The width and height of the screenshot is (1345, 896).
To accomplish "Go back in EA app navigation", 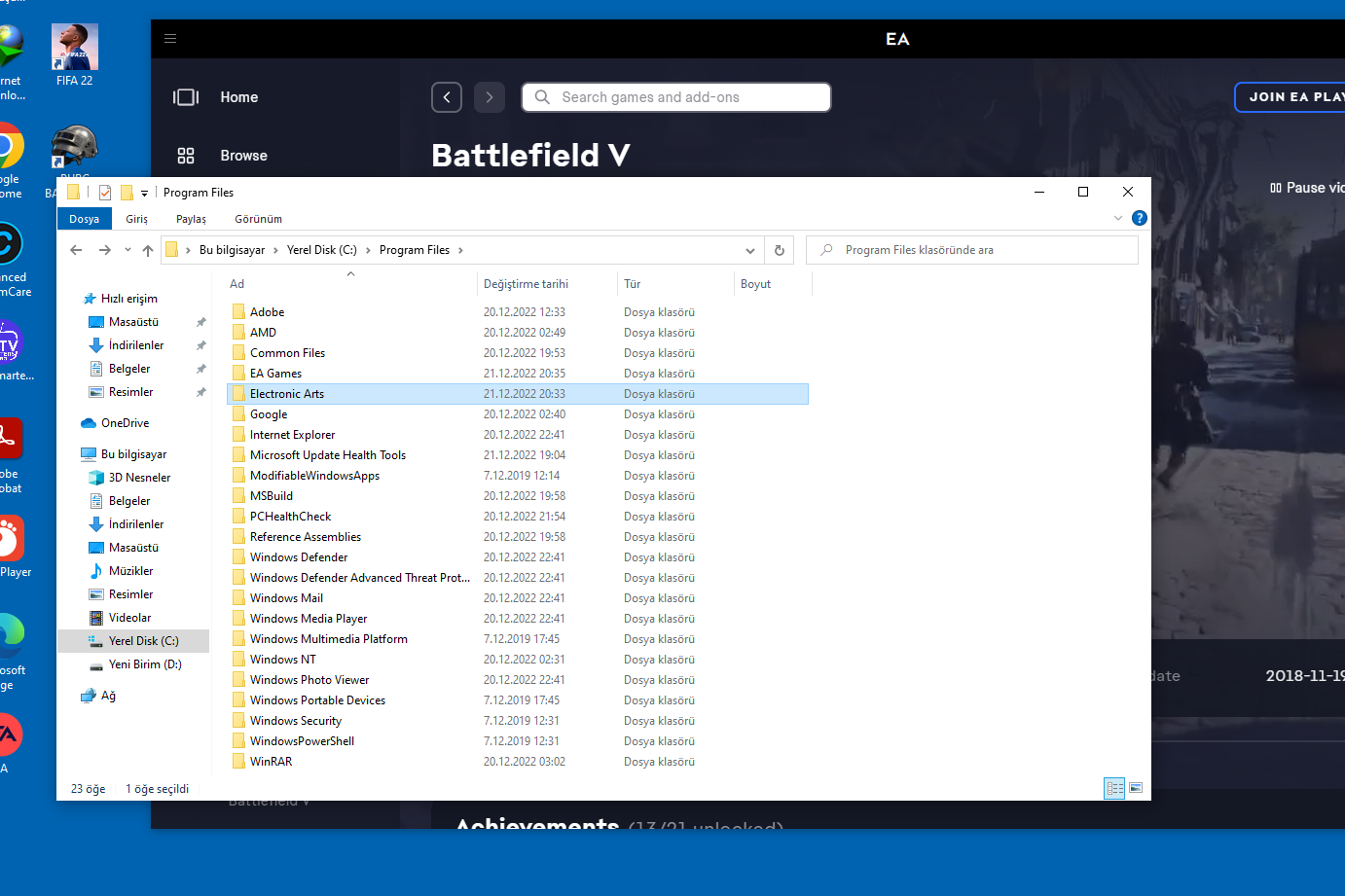I will pos(447,97).
